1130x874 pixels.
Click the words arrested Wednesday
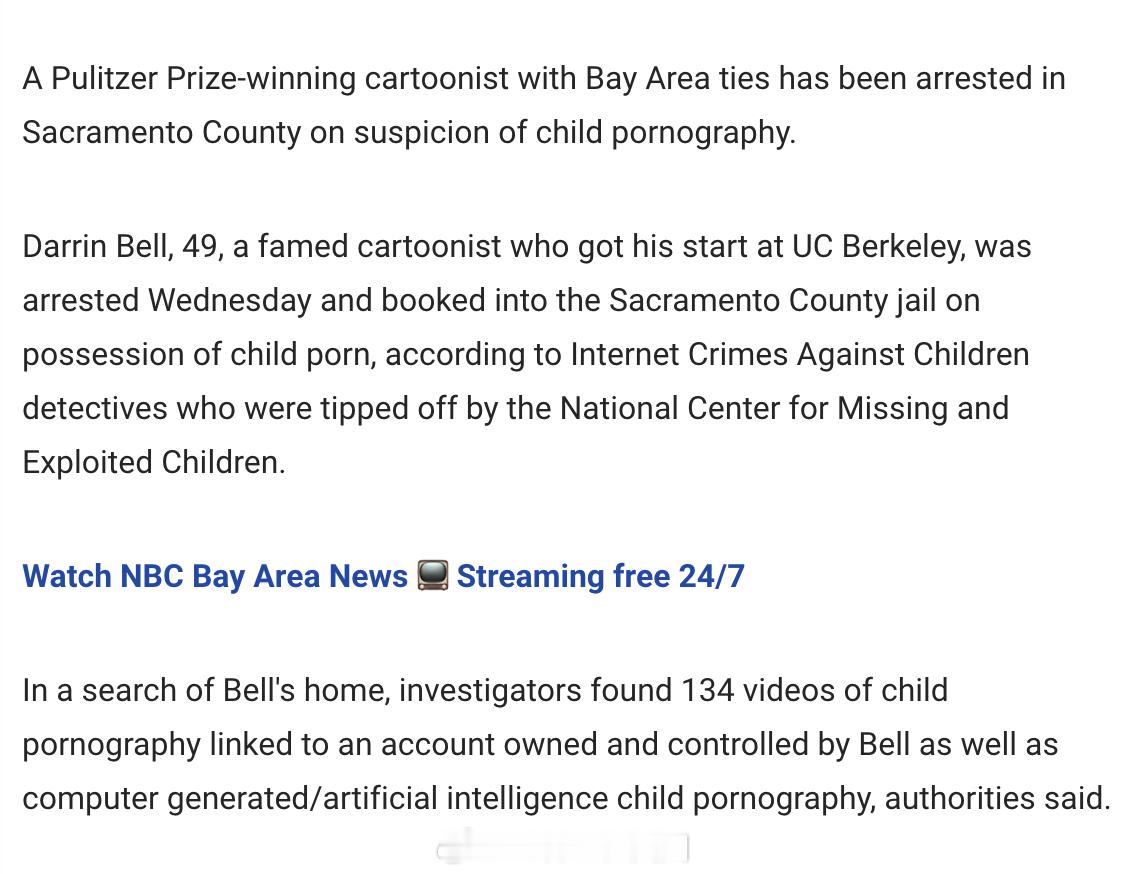(167, 300)
